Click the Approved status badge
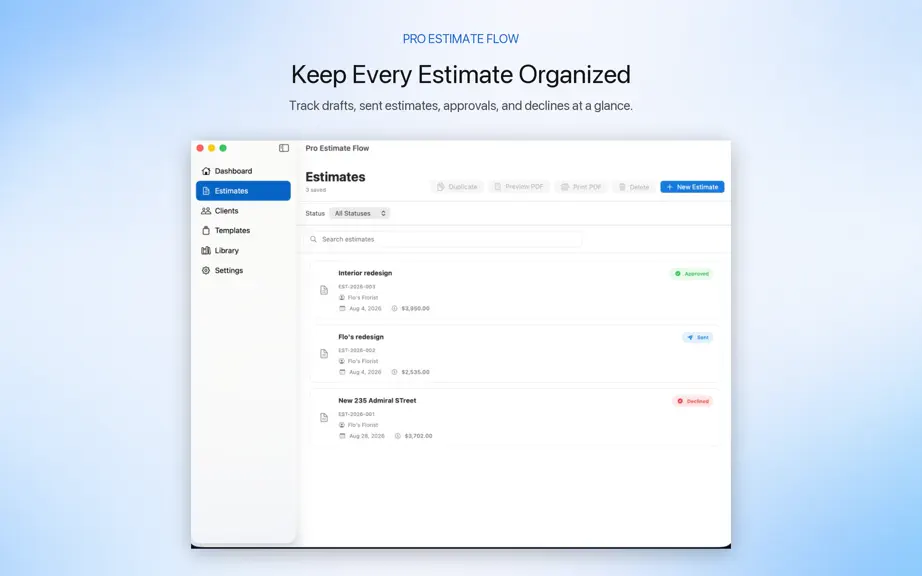 click(692, 274)
